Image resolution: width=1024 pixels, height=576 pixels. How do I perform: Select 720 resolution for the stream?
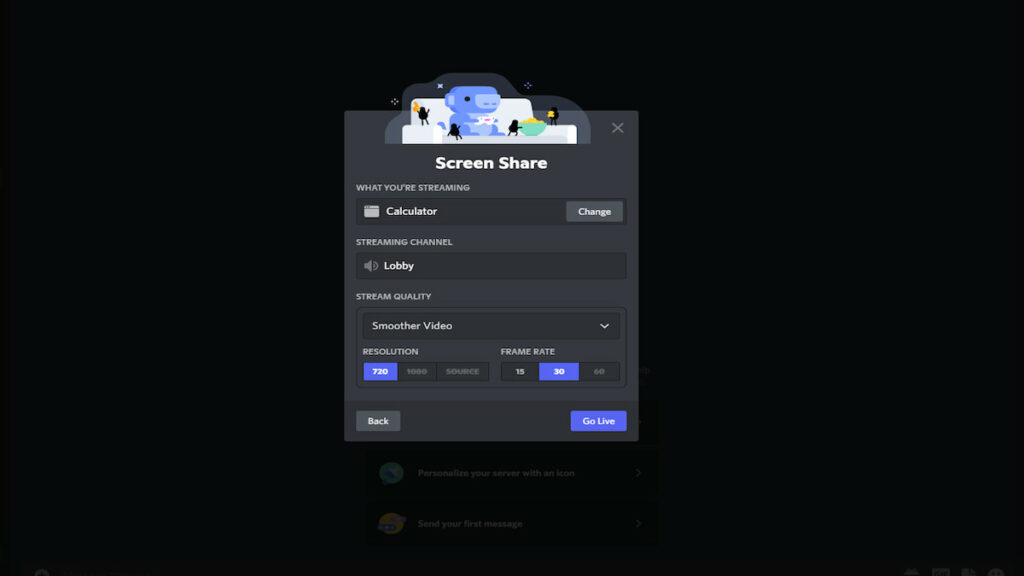point(379,371)
